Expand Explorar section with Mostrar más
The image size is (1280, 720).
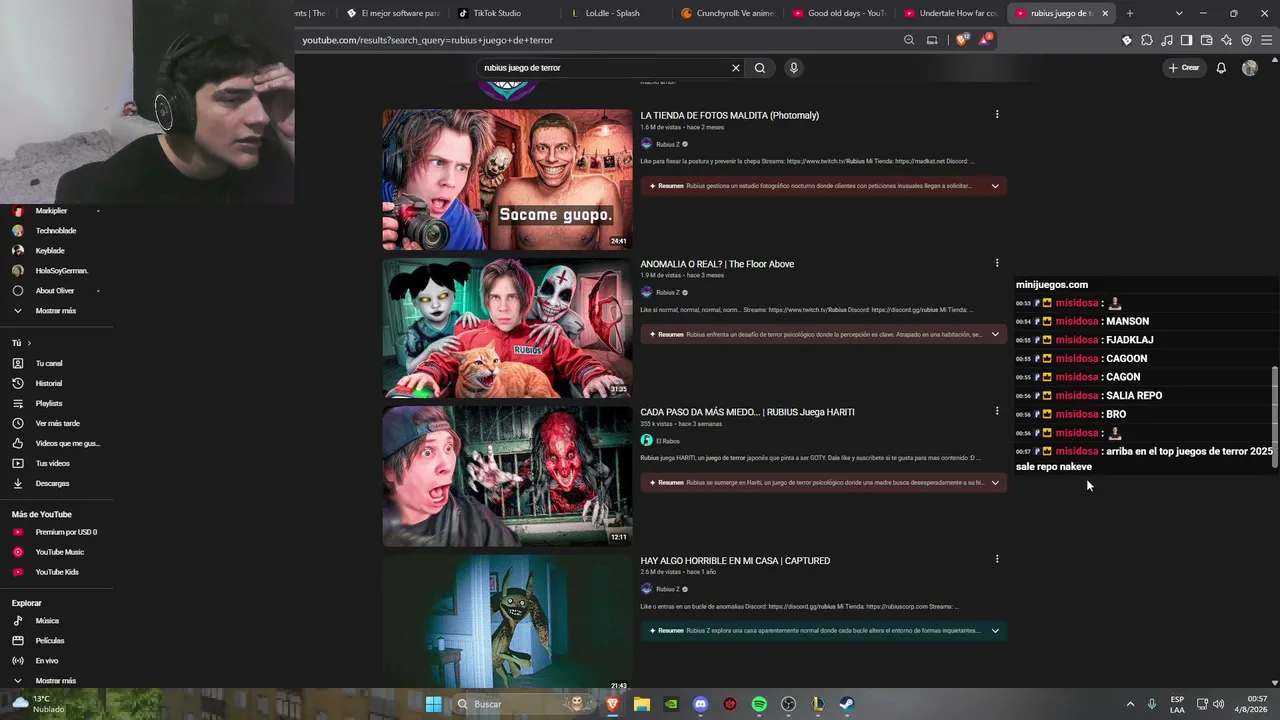tap(56, 681)
